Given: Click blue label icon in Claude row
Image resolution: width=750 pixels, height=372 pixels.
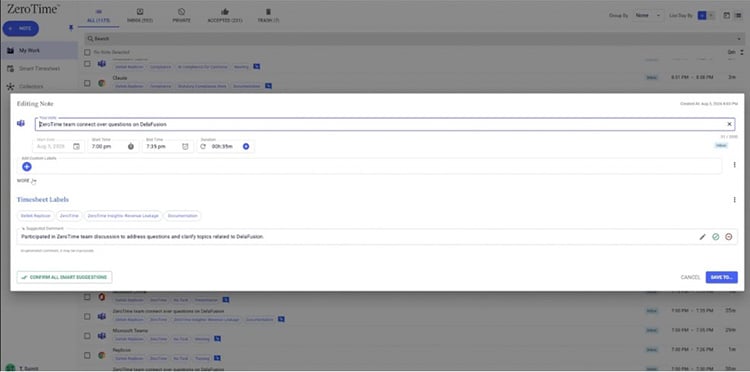Looking at the screenshot, I should 268,86.
